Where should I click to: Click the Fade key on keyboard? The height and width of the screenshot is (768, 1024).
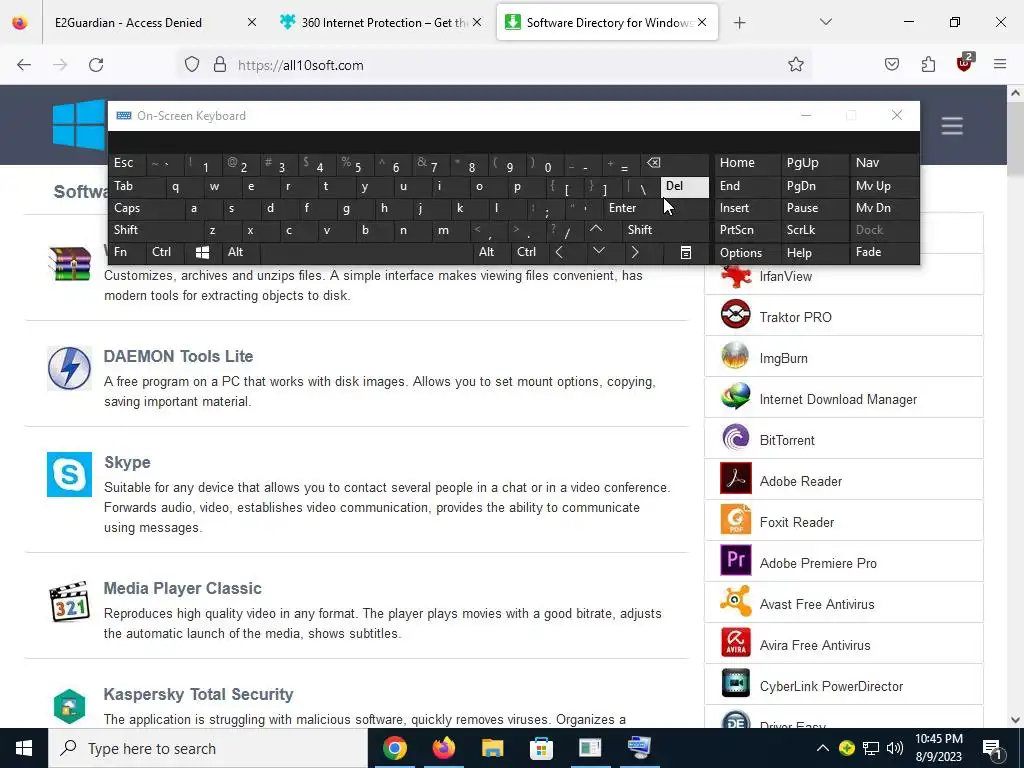coord(884,252)
